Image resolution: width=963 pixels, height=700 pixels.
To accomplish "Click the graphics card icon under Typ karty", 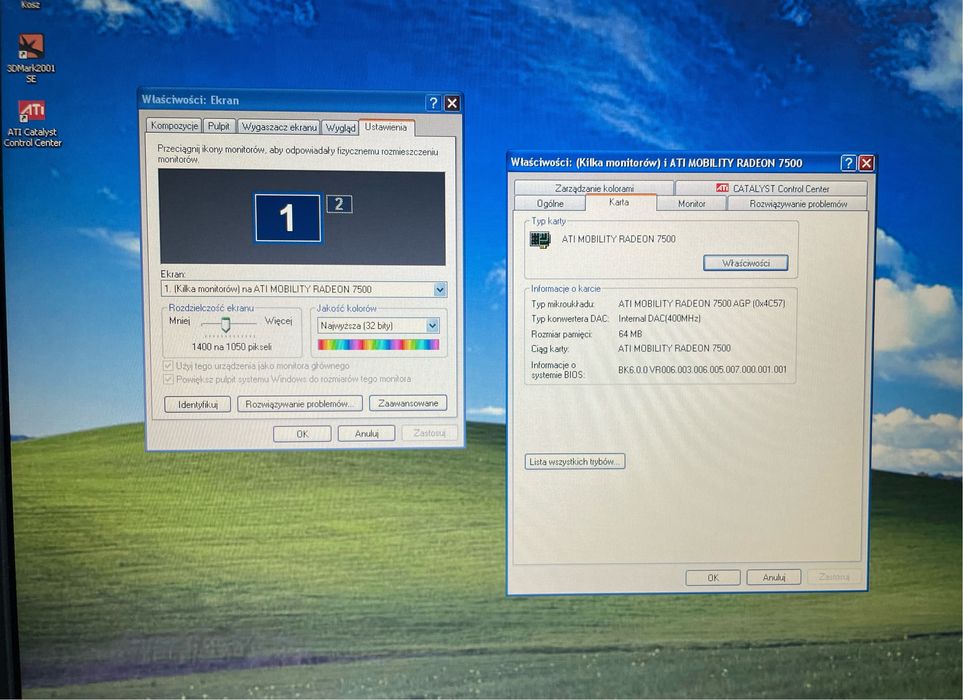I will tap(540, 239).
